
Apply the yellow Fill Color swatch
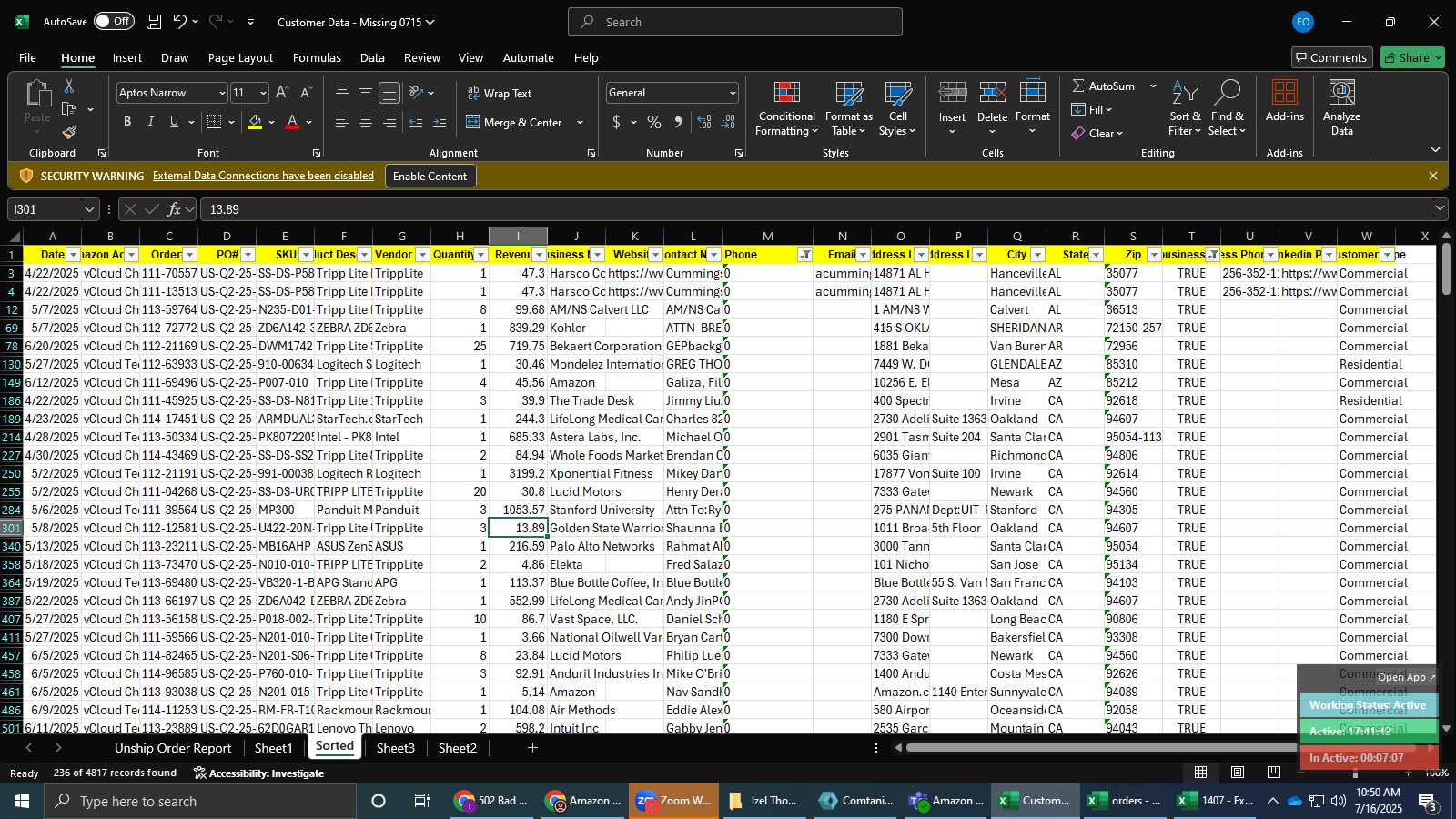255,122
